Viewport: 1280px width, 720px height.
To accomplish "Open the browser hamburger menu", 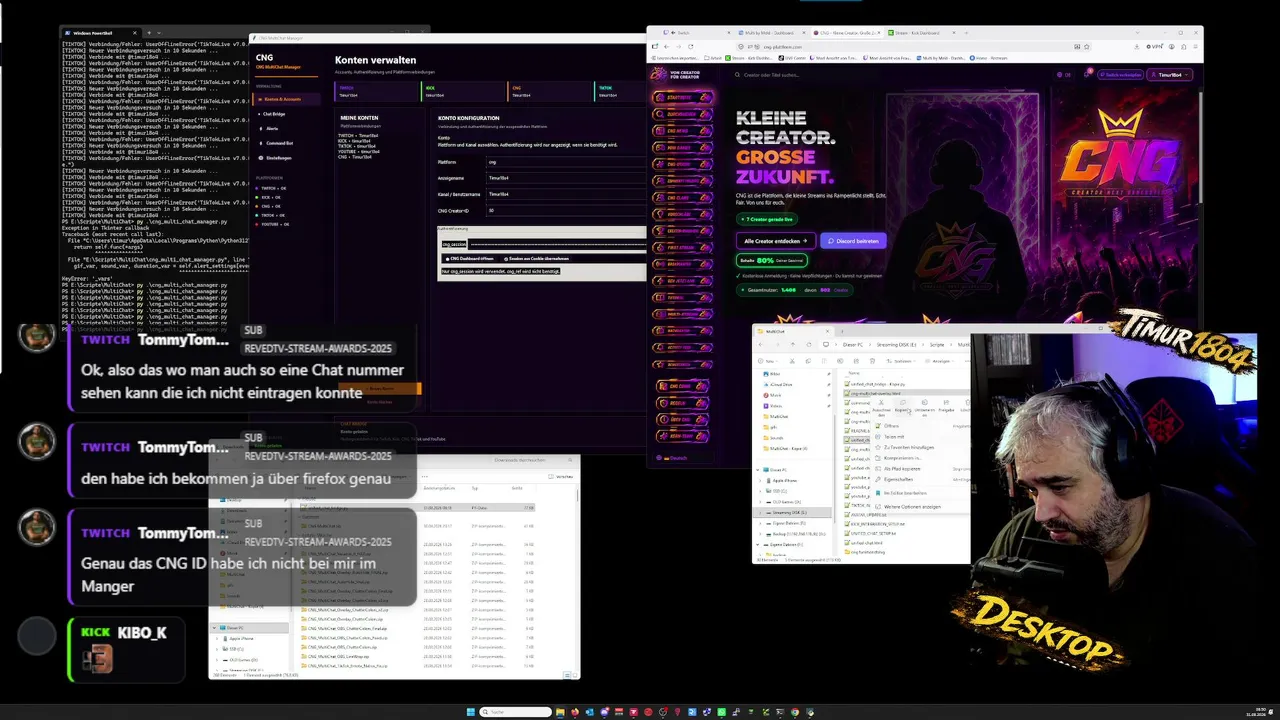I will 1196,46.
